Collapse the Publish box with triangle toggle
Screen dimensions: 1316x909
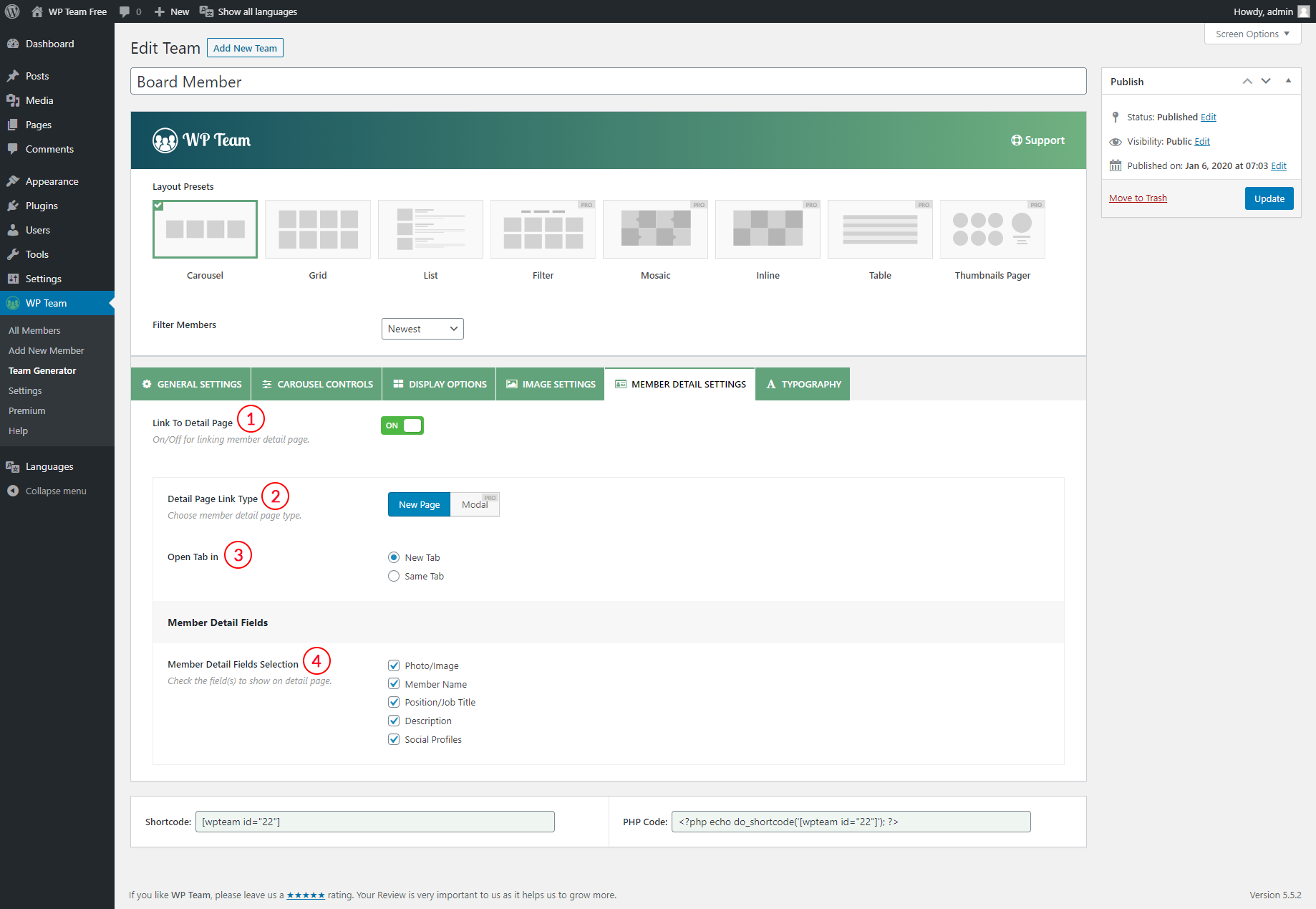point(1288,81)
